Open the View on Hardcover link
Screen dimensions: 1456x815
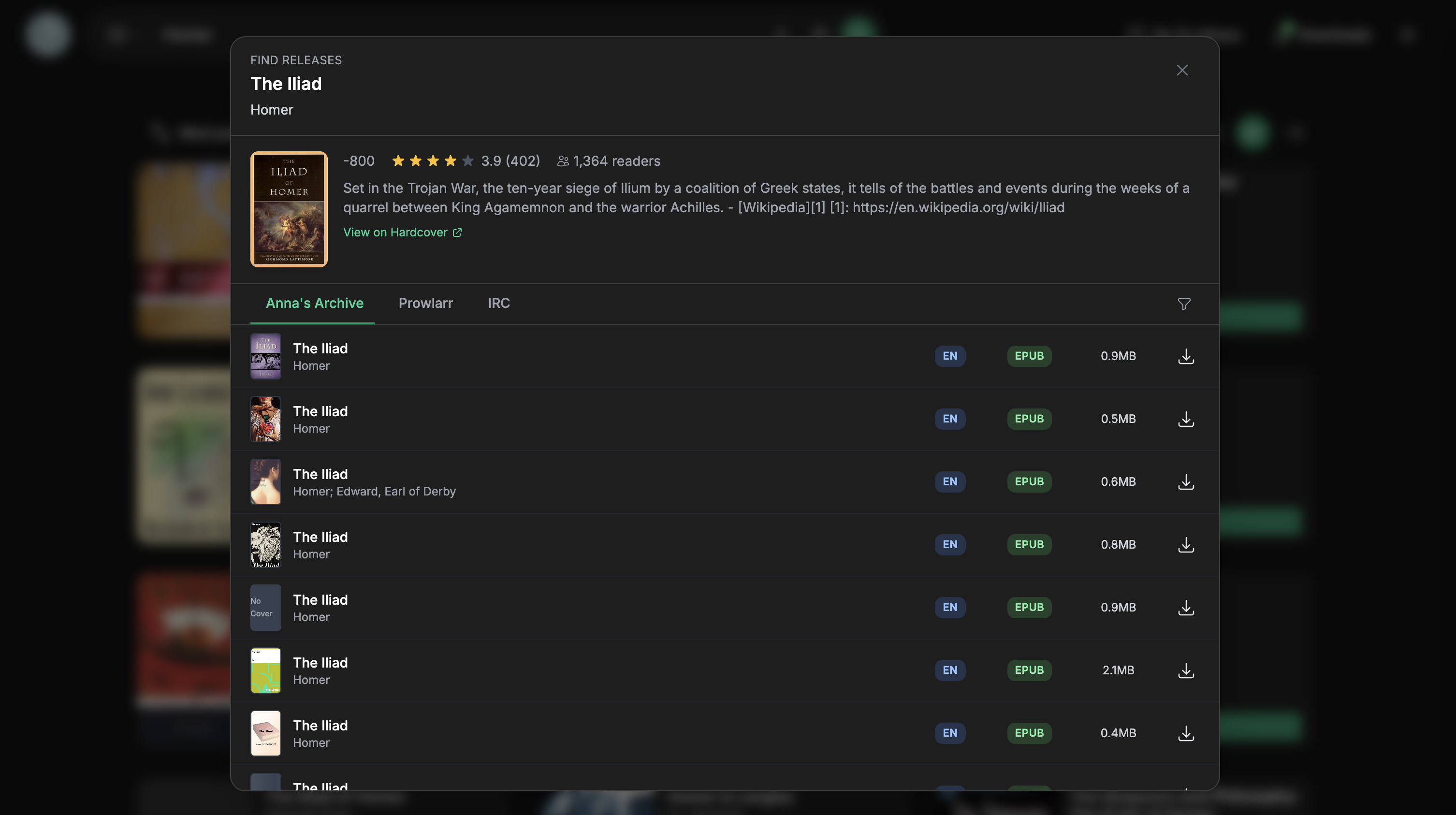[x=403, y=233]
